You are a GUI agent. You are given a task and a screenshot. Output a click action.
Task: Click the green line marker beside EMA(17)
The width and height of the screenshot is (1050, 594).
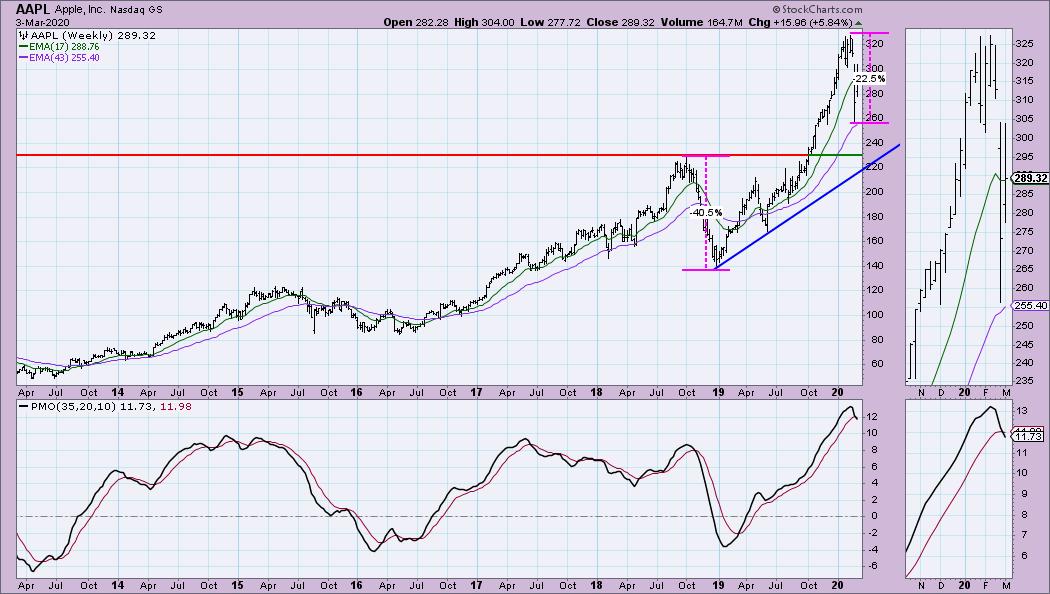tap(23, 47)
